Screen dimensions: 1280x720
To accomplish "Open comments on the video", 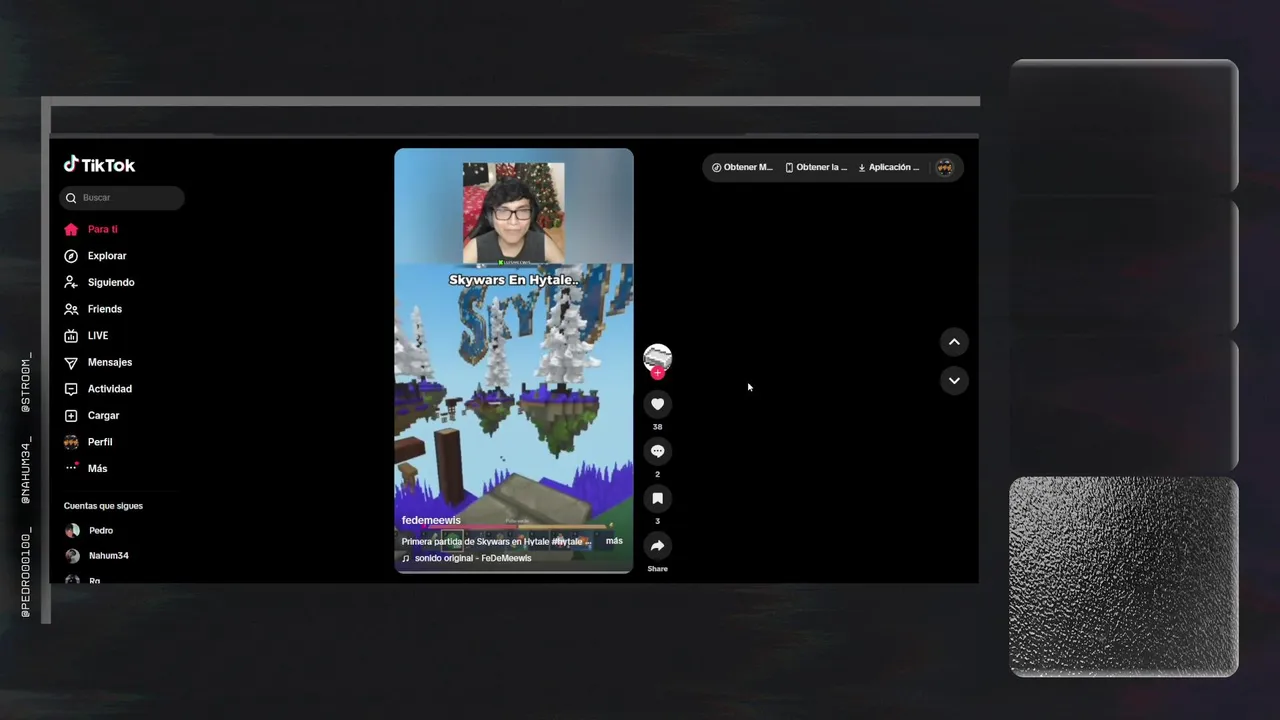I will (657, 451).
